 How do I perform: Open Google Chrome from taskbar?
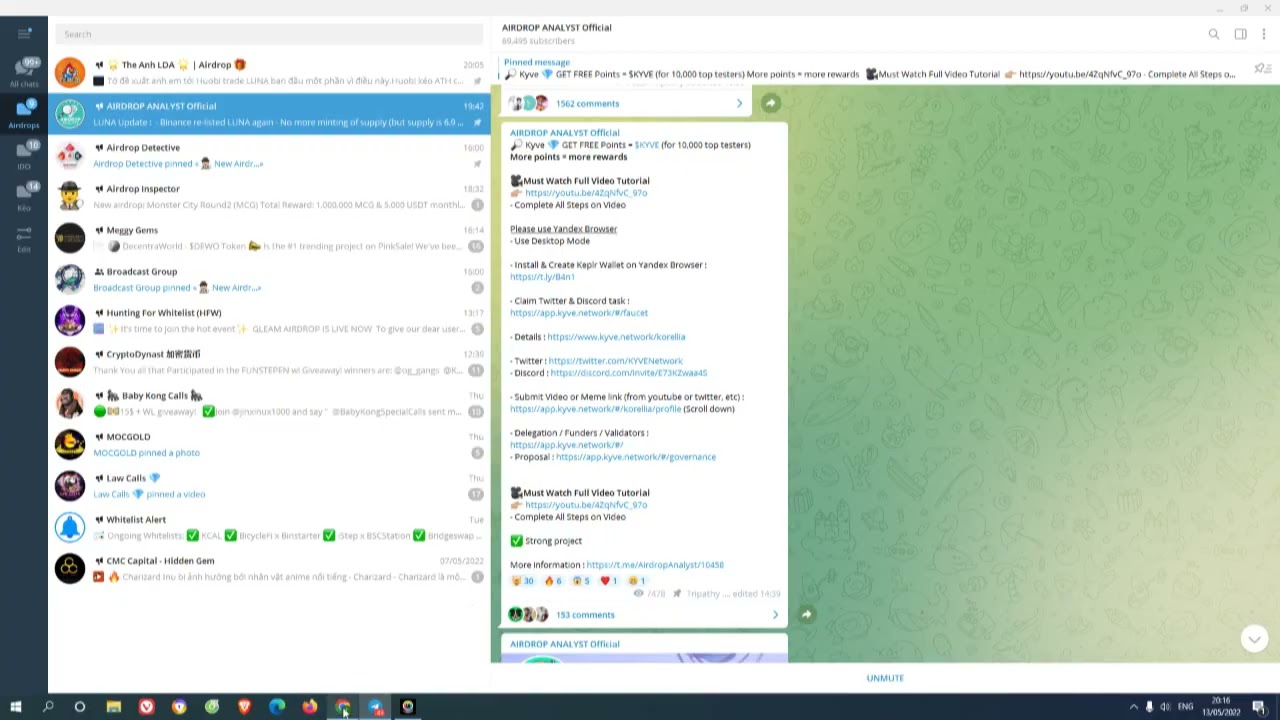[x=343, y=707]
